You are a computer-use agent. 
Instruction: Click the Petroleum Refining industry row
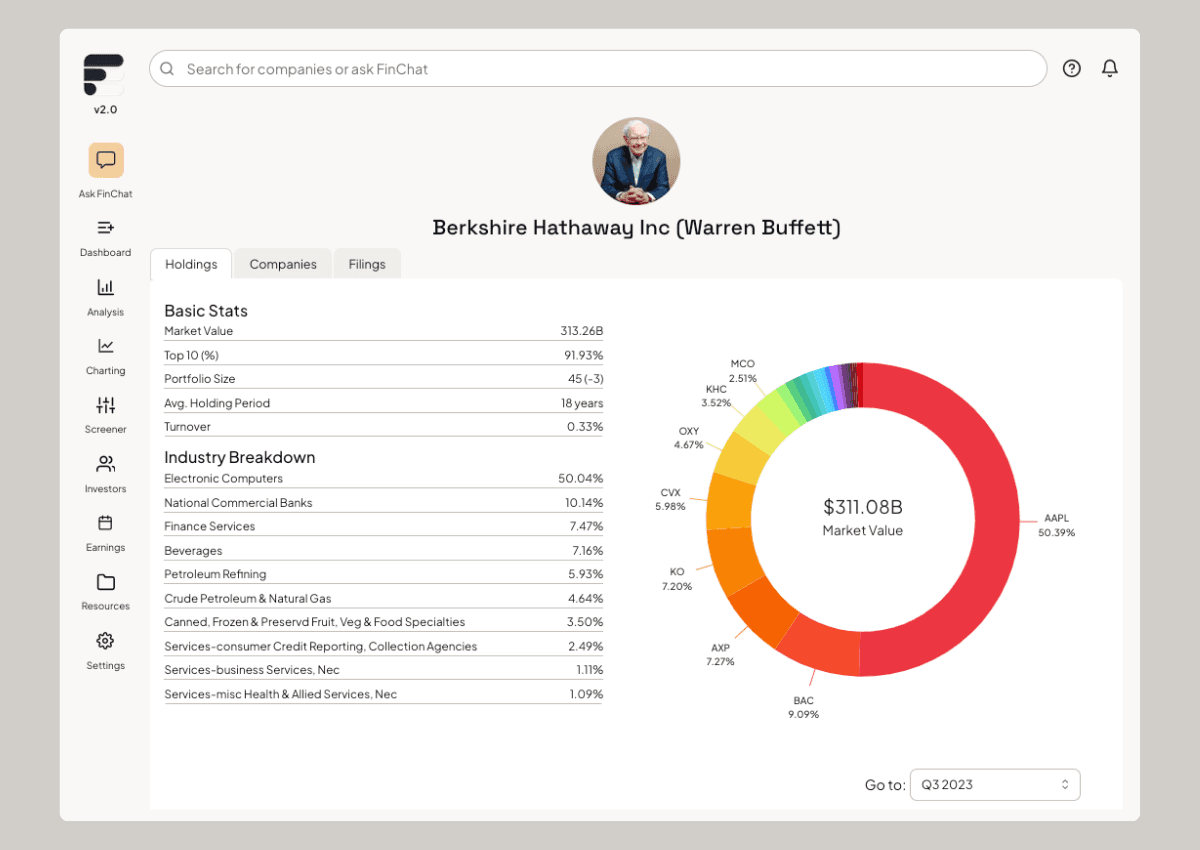(x=383, y=574)
